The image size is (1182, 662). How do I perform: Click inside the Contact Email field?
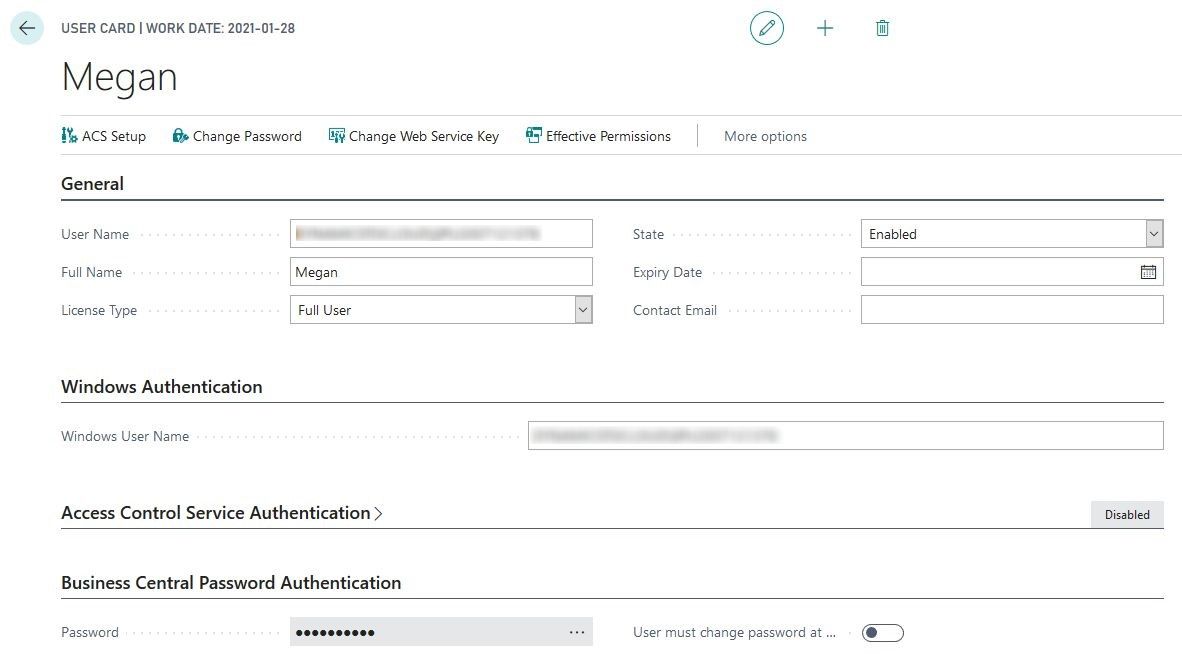[1011, 309]
